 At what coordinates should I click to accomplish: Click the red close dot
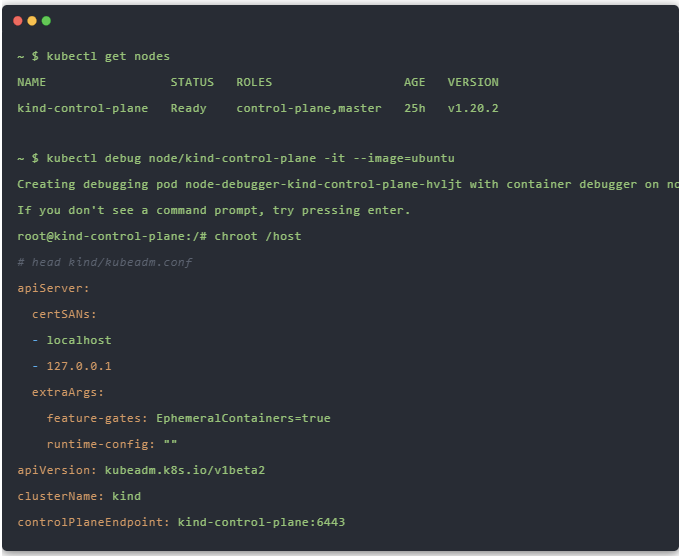coord(18,21)
